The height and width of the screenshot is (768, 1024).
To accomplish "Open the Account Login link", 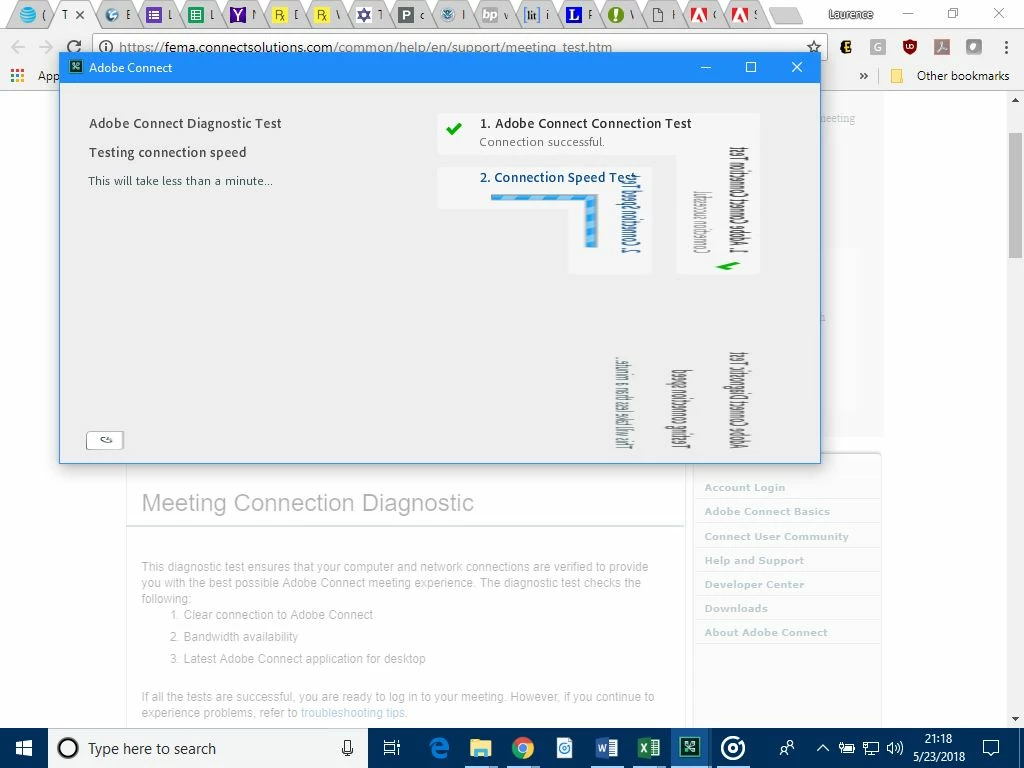I will tap(745, 488).
